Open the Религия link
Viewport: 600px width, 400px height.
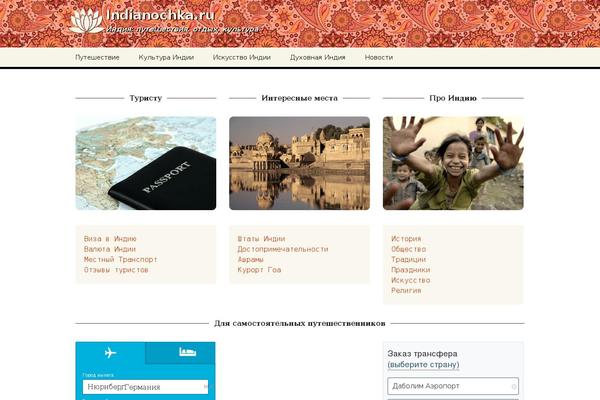click(406, 291)
